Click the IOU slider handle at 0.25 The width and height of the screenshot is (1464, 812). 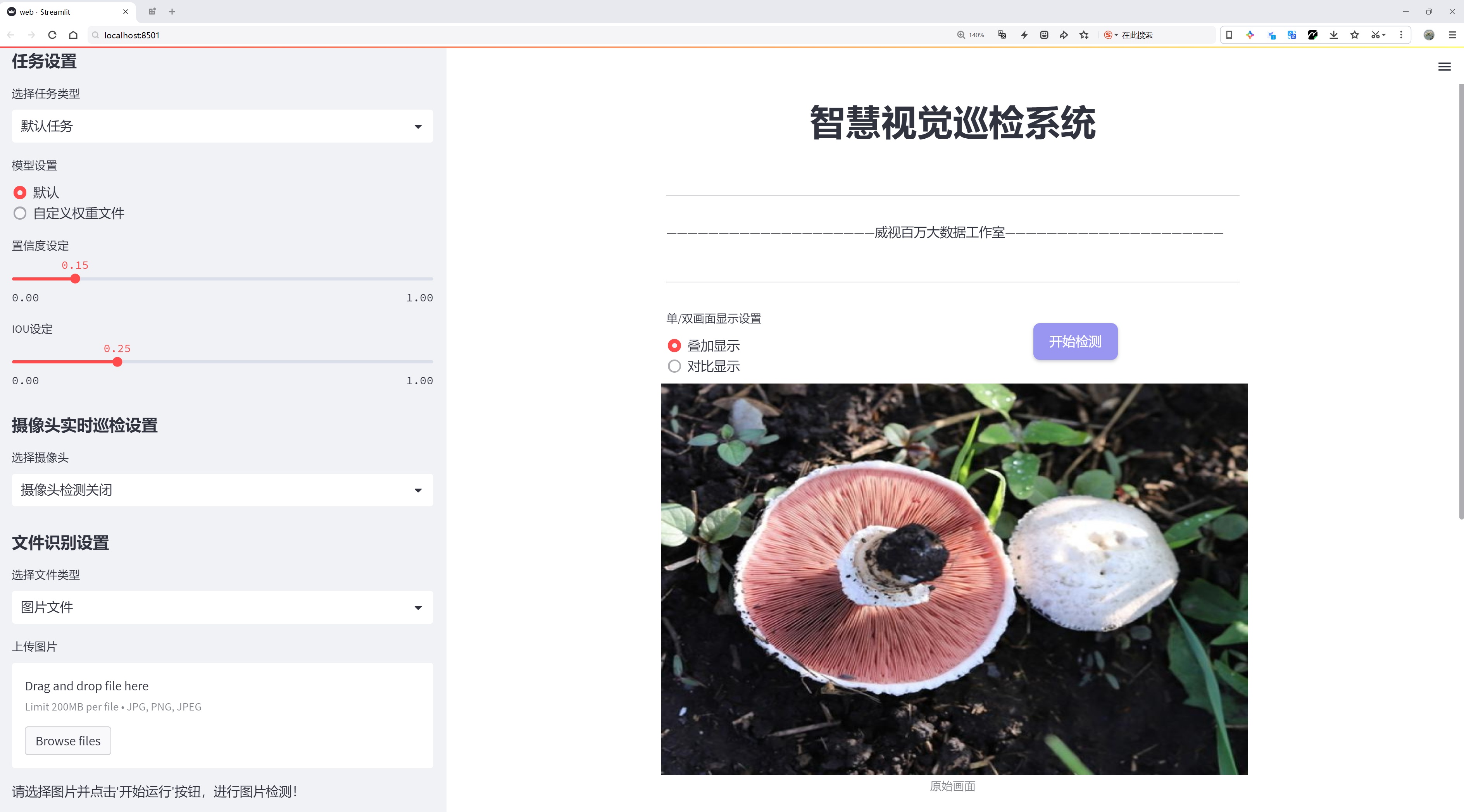117,362
